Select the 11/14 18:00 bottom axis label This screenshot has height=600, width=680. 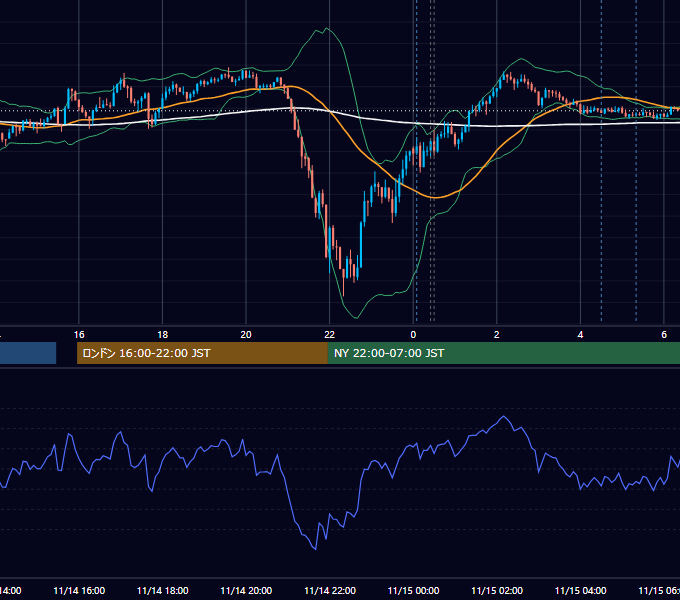(163, 590)
